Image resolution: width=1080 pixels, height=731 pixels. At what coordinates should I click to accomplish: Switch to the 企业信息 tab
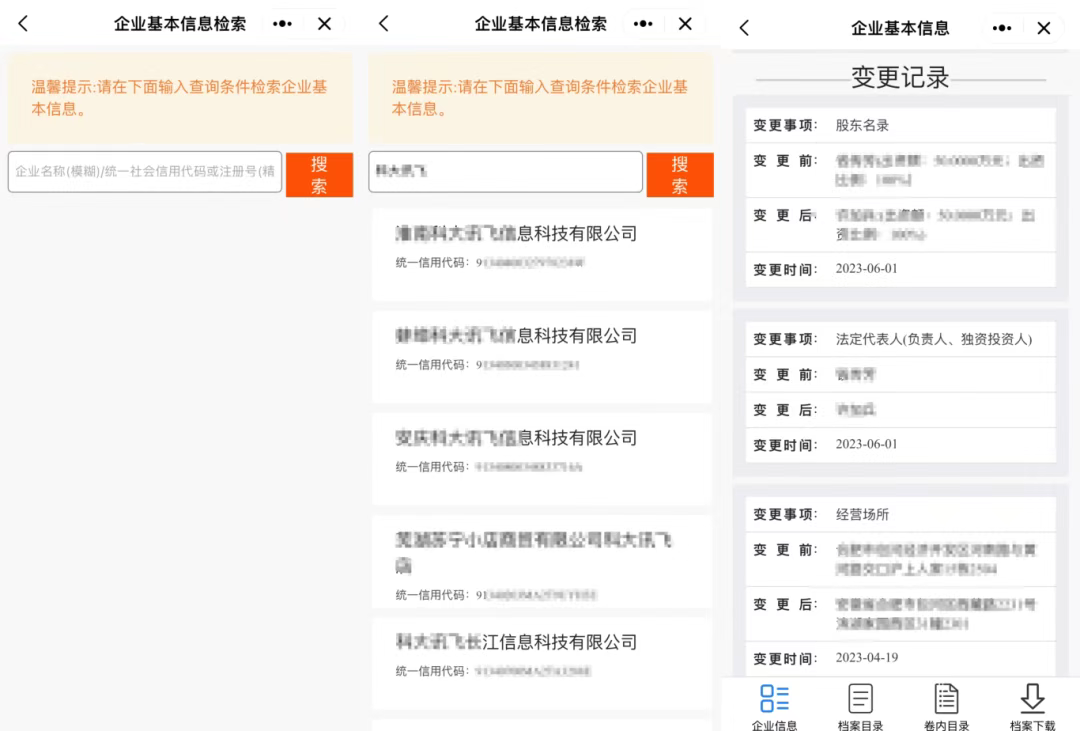coord(774,707)
